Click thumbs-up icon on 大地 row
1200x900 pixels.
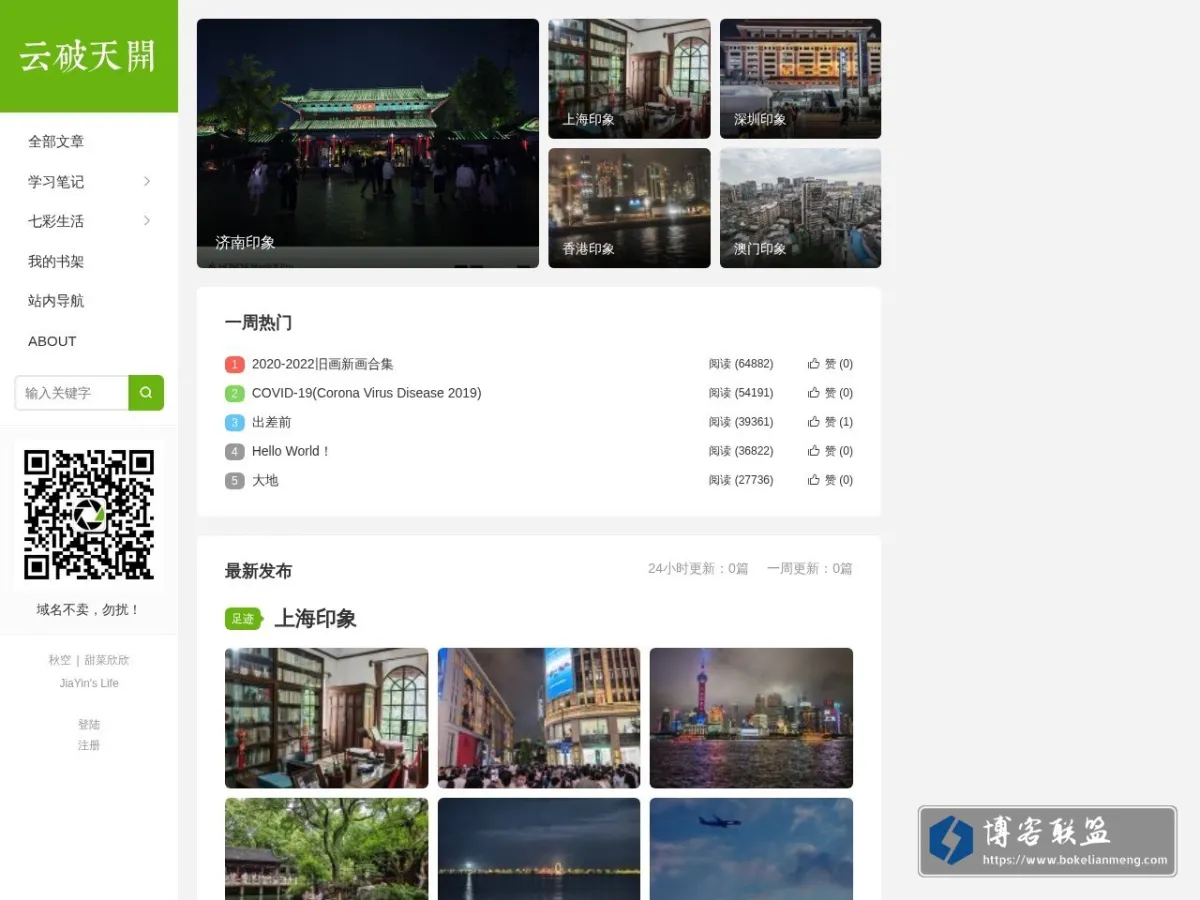(x=814, y=480)
